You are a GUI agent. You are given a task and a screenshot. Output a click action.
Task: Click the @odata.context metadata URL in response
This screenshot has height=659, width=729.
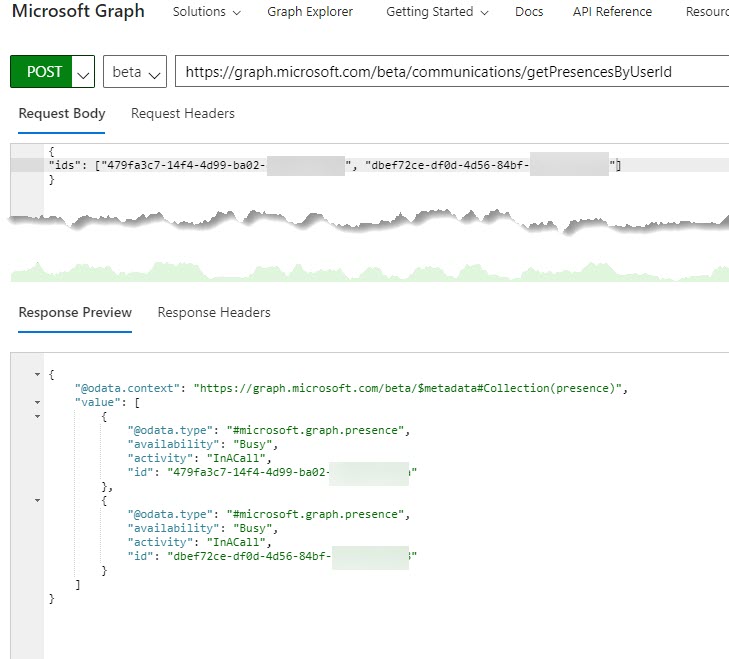click(x=408, y=388)
